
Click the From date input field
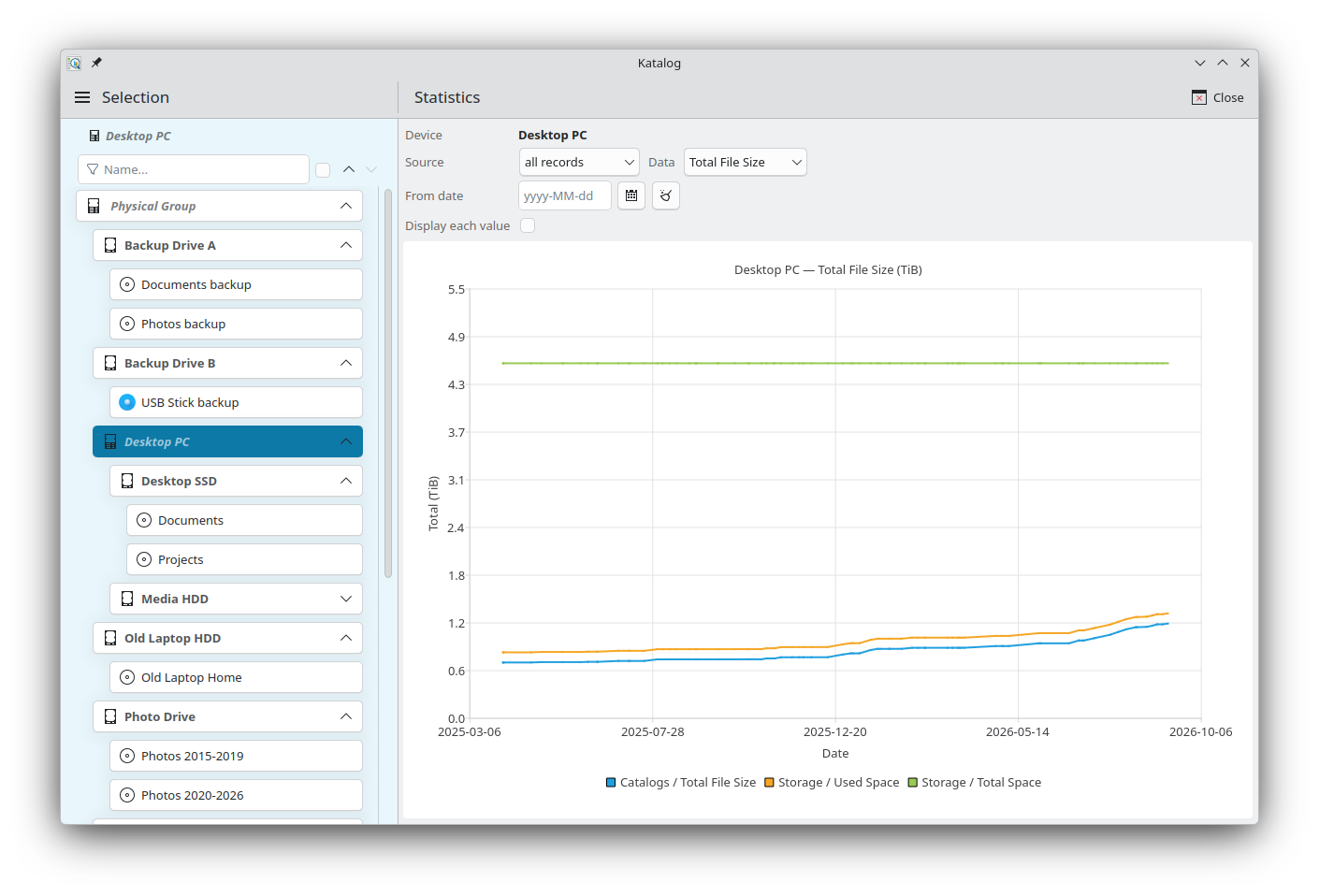click(565, 195)
